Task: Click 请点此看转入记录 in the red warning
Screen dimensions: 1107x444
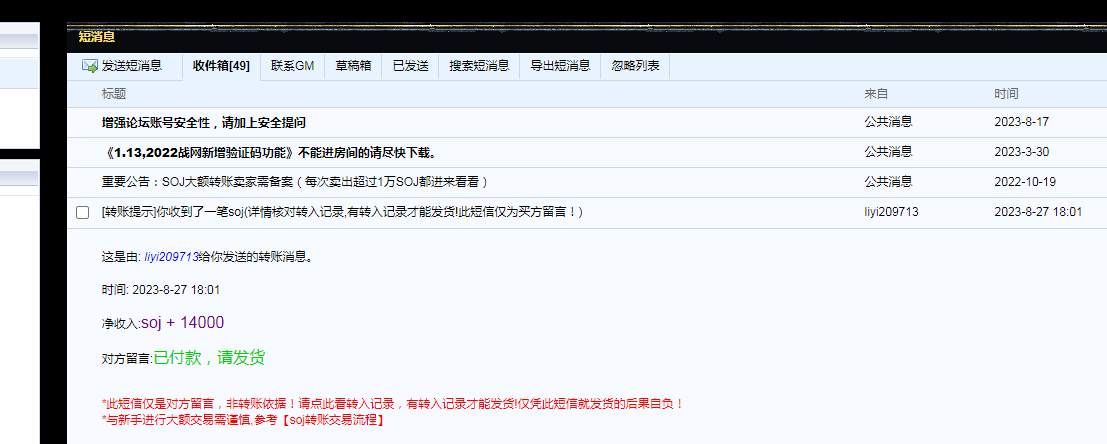Action: [350, 404]
